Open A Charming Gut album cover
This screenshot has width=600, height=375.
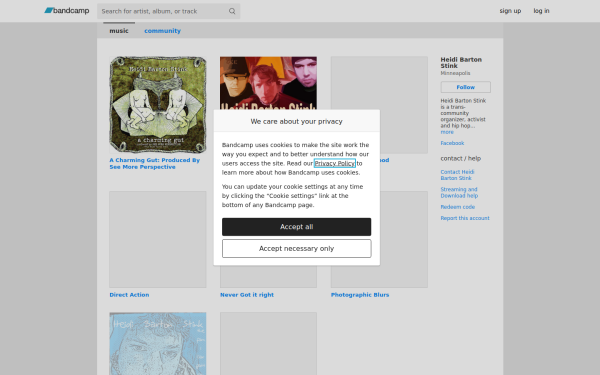tap(158, 105)
